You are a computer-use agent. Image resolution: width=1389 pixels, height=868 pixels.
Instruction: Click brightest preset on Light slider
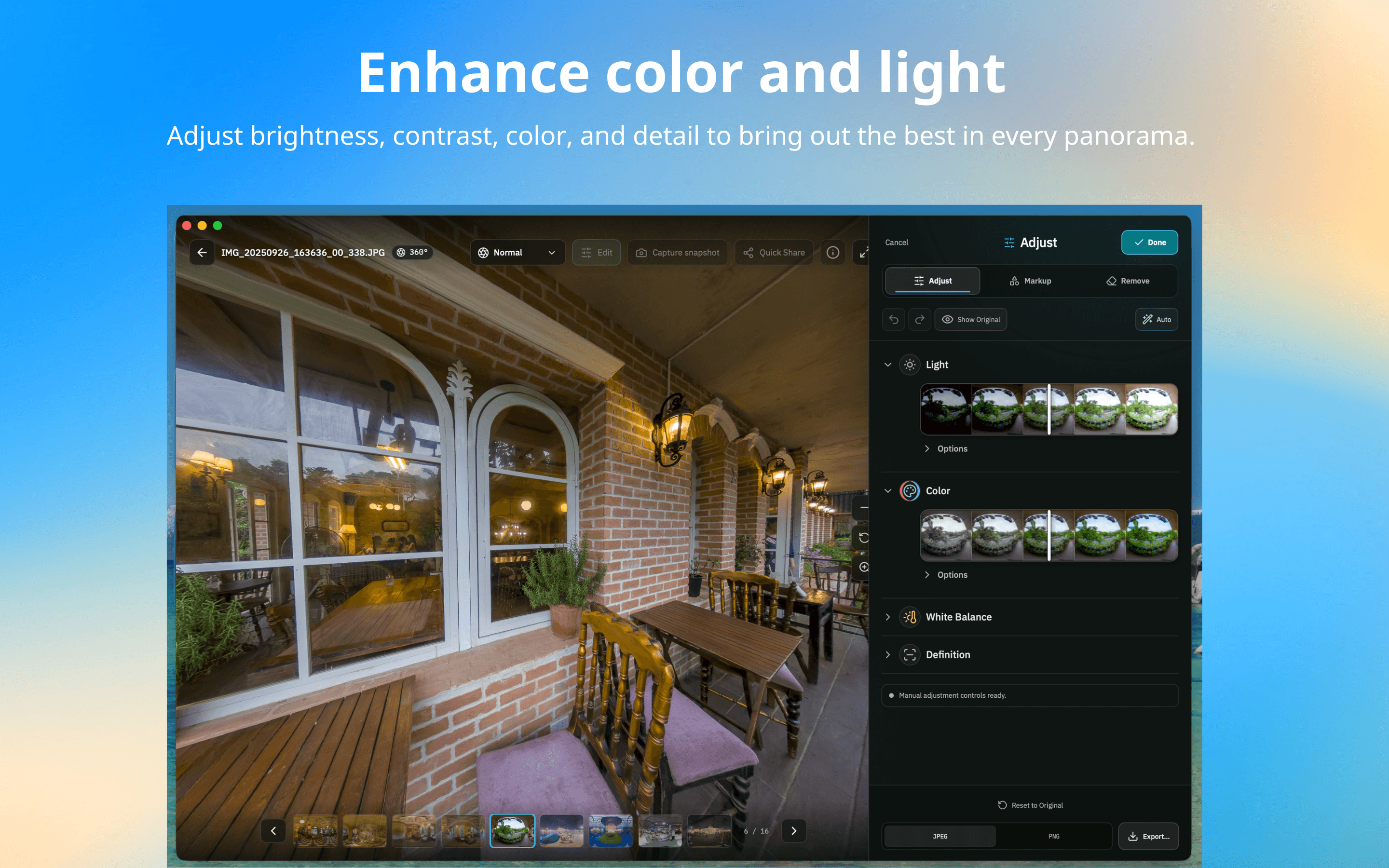coord(1151,409)
